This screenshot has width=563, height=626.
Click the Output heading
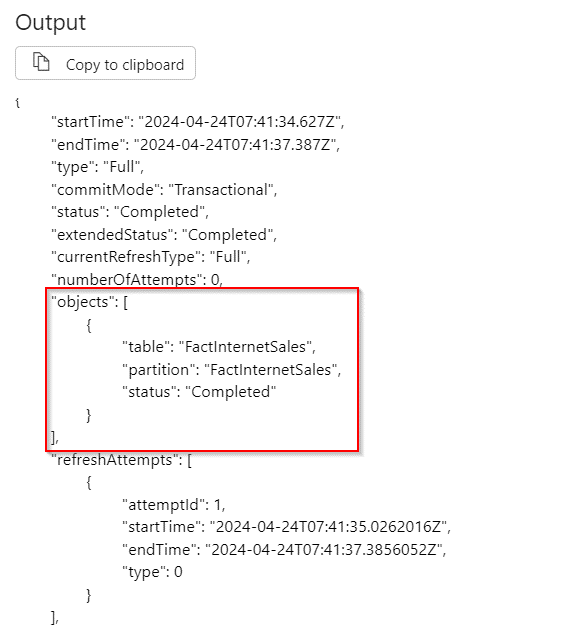(50, 22)
